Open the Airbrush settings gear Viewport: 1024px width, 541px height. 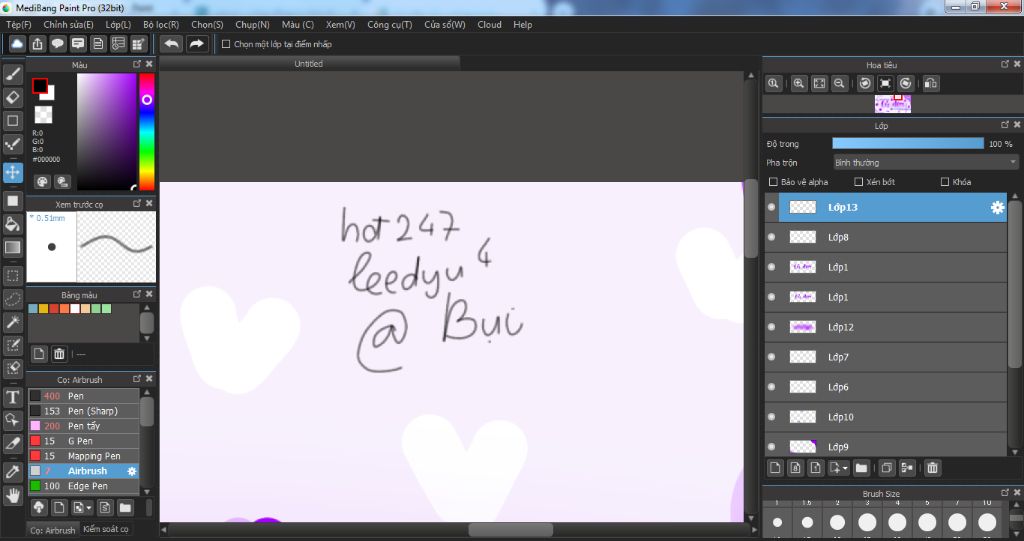131,471
